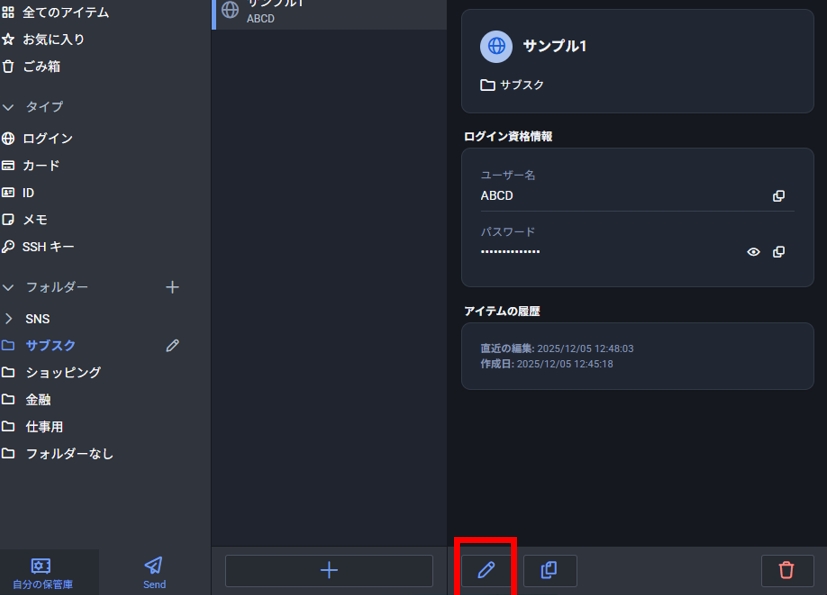Click the clone item icon
This screenshot has height=595, width=830.
tap(549, 570)
